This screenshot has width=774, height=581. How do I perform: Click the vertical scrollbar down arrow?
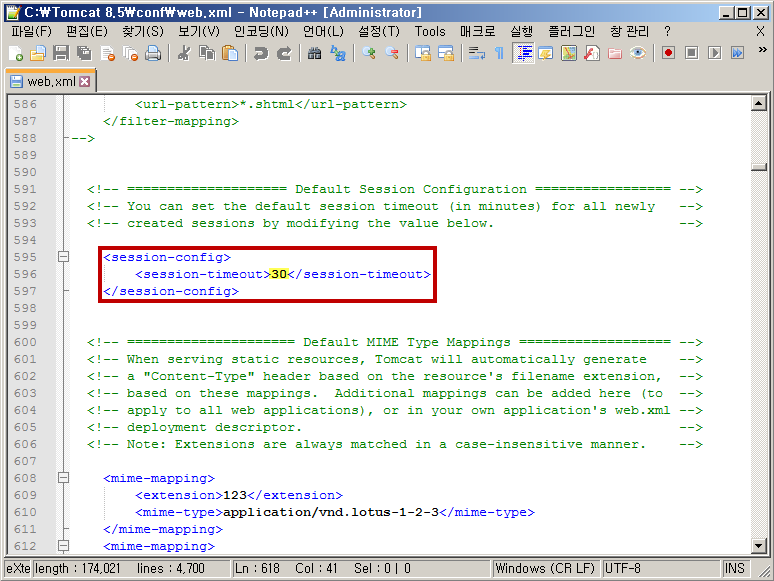(x=758, y=546)
